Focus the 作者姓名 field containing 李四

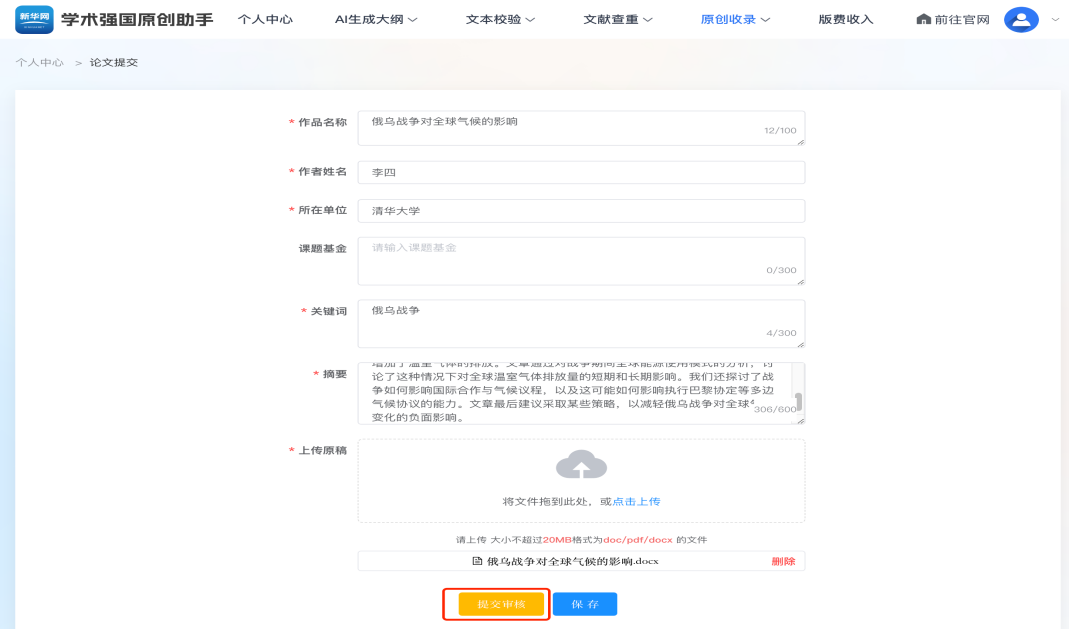click(580, 172)
